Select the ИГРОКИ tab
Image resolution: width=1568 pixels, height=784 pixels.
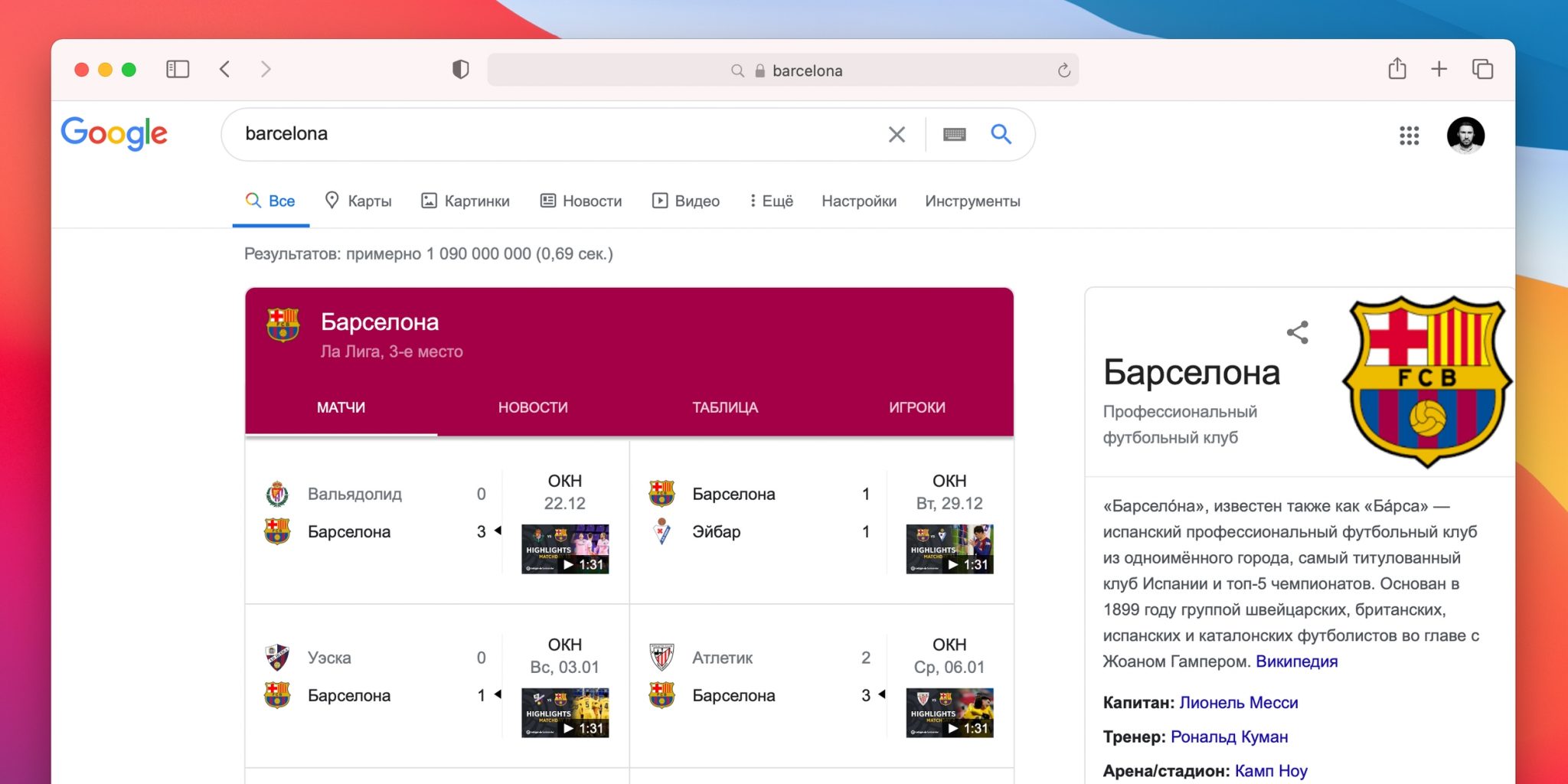[x=917, y=408]
